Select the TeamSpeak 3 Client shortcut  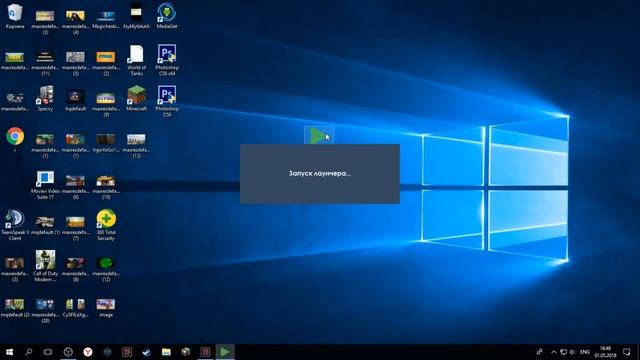coord(15,225)
